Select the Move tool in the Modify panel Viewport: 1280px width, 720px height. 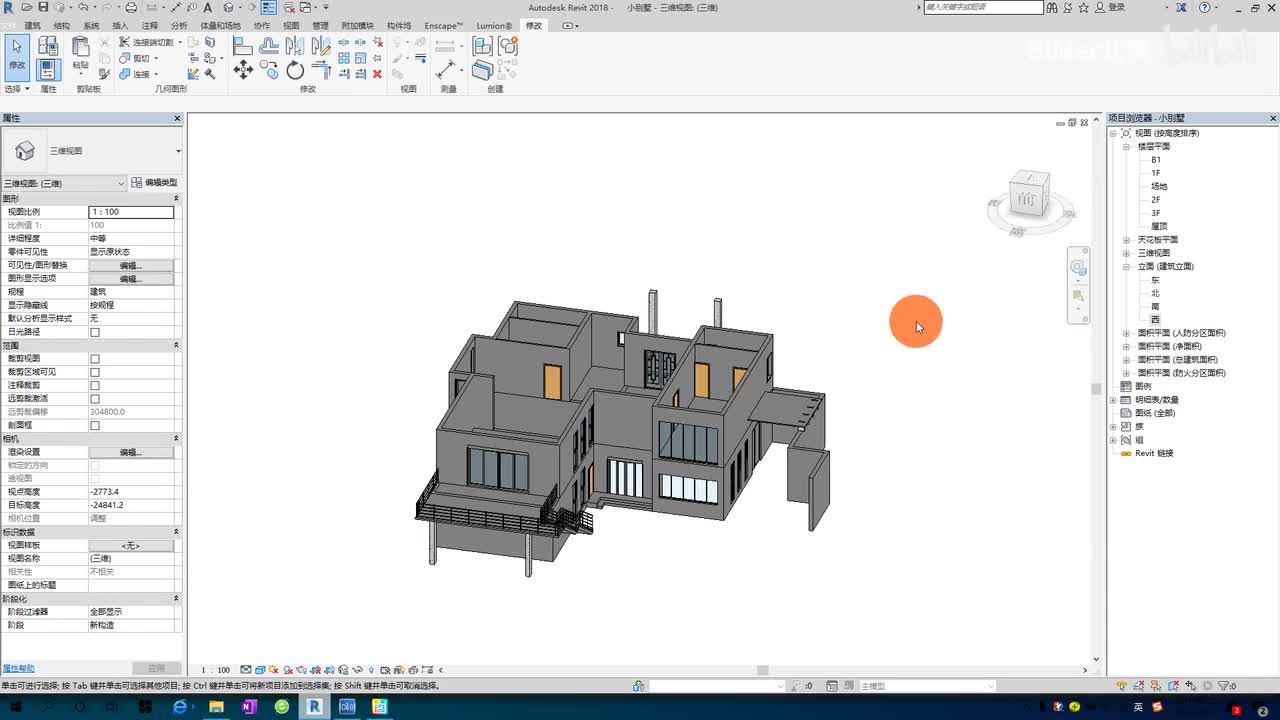(x=243, y=69)
